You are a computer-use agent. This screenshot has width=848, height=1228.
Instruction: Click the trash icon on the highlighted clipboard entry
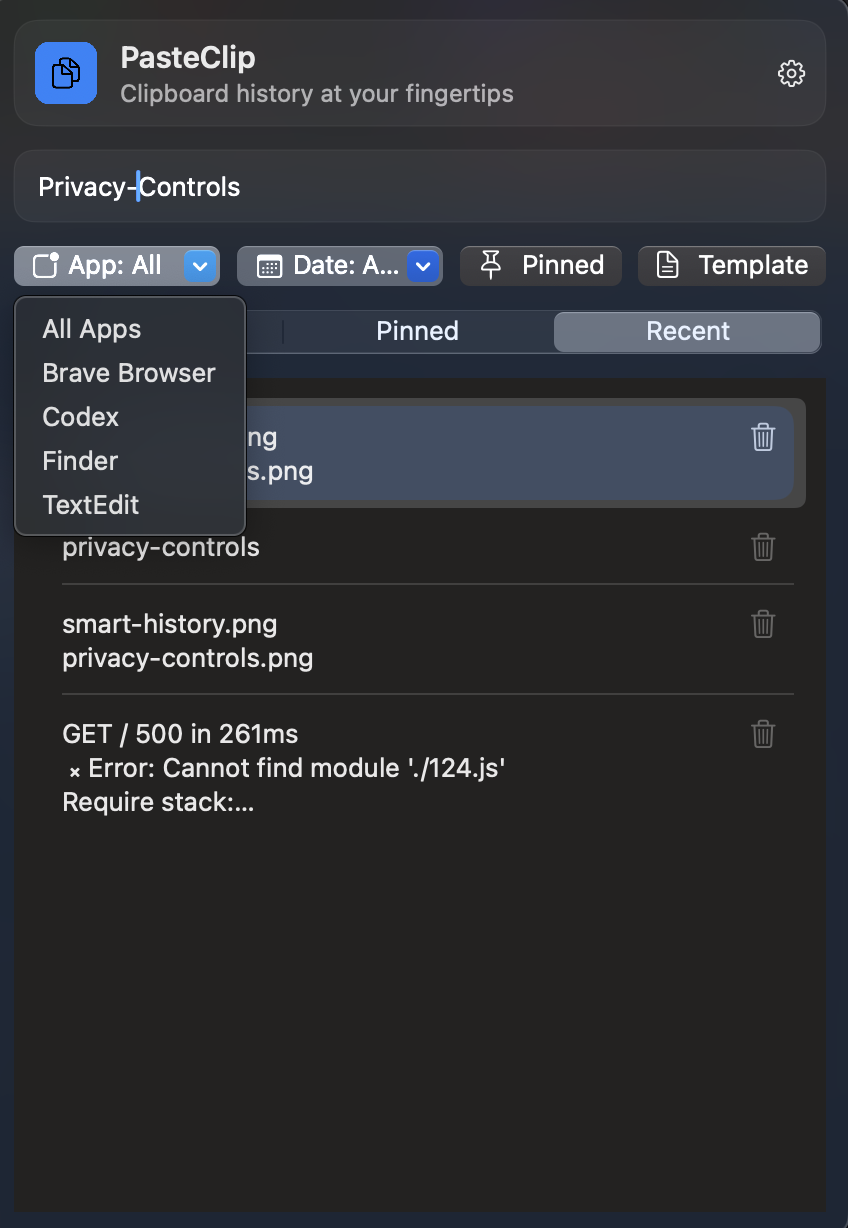763,437
